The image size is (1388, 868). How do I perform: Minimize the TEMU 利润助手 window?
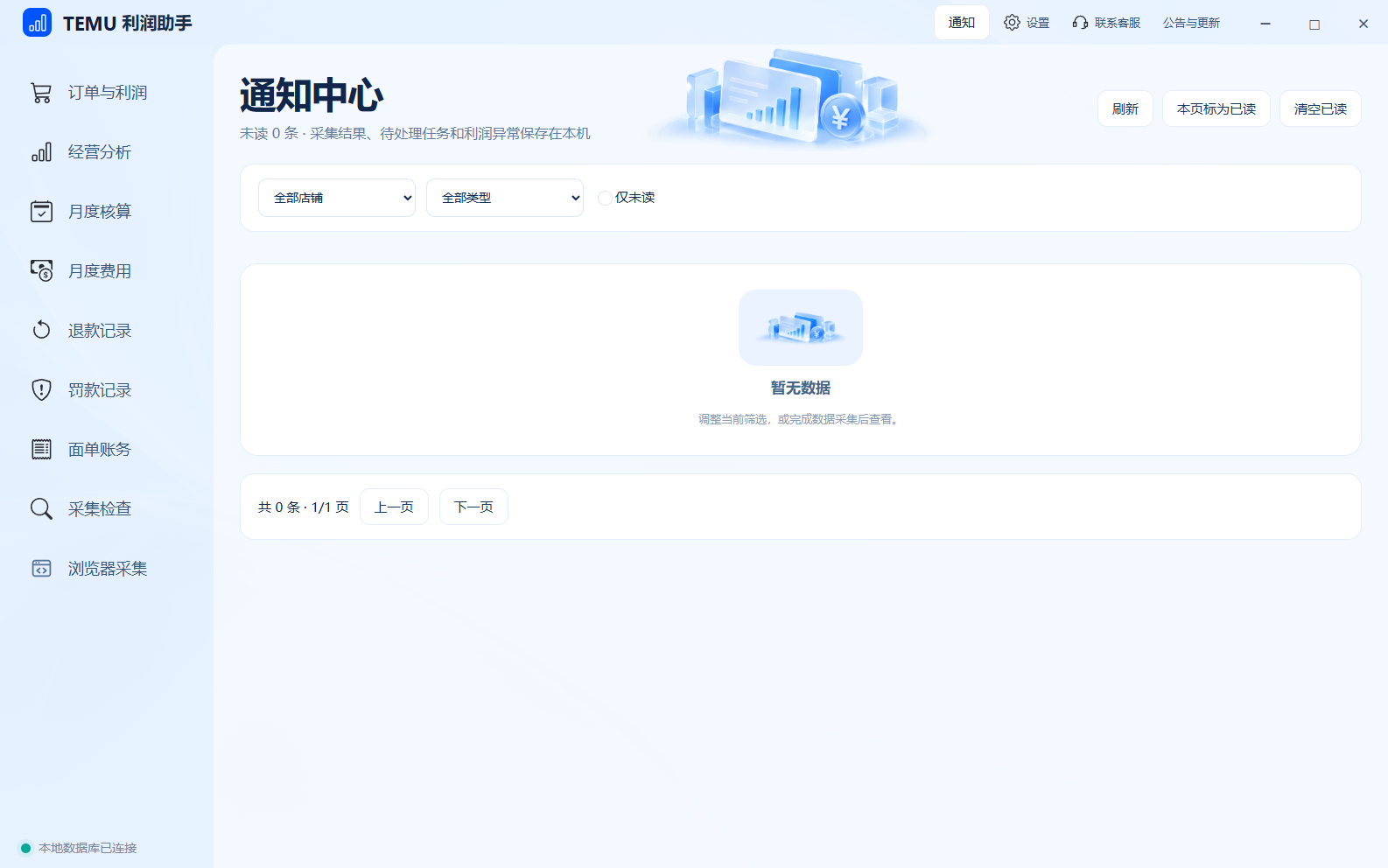pyautogui.click(x=1265, y=24)
